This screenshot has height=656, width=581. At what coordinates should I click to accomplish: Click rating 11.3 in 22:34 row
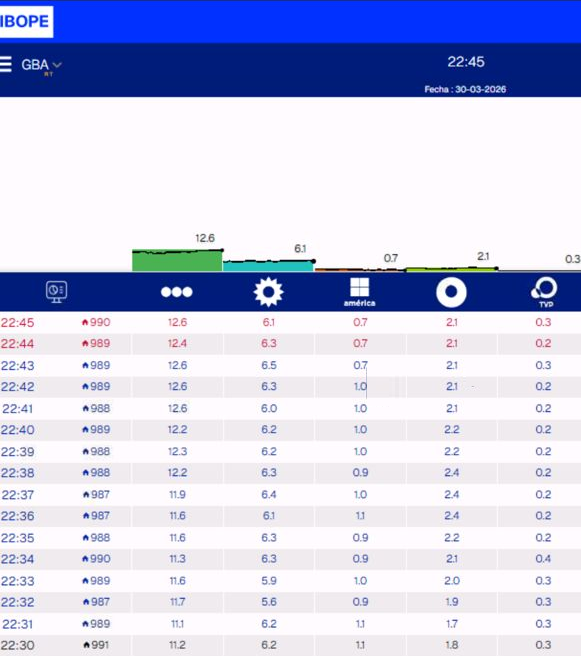177,559
